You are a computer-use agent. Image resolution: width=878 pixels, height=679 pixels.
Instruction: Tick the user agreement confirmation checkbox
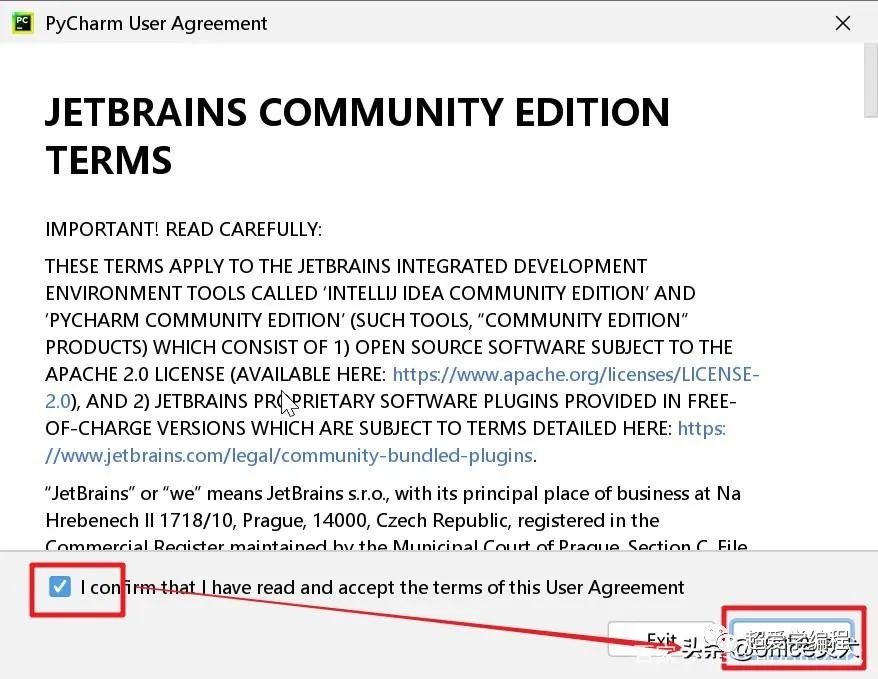(59, 587)
